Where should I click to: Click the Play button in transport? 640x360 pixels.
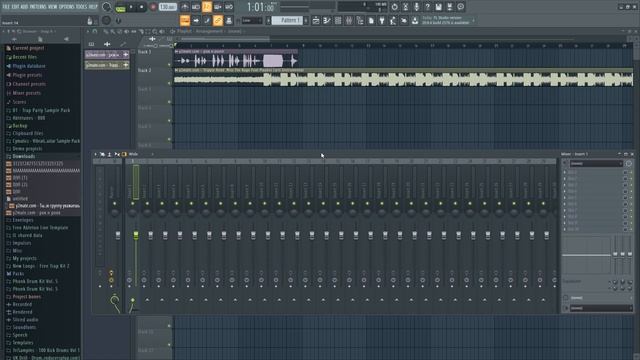click(x=131, y=7)
